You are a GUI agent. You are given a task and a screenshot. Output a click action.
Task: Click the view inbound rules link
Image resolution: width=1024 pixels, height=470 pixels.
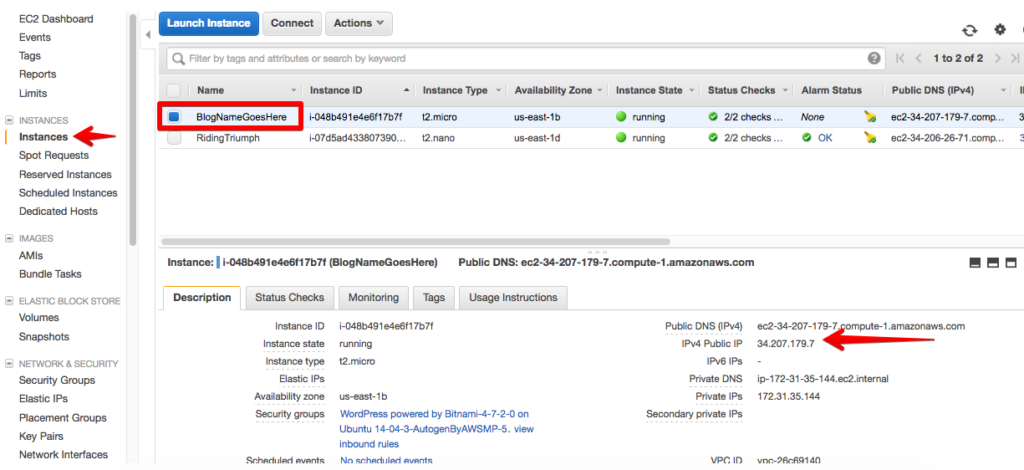tap(436, 436)
